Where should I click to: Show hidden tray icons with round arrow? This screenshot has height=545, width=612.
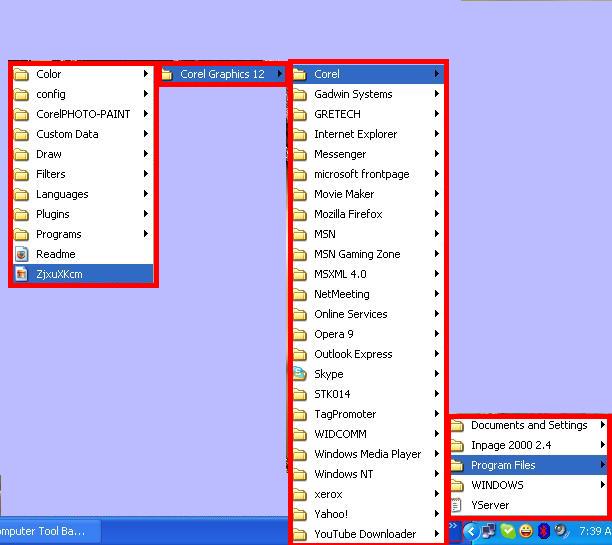[x=471, y=531]
